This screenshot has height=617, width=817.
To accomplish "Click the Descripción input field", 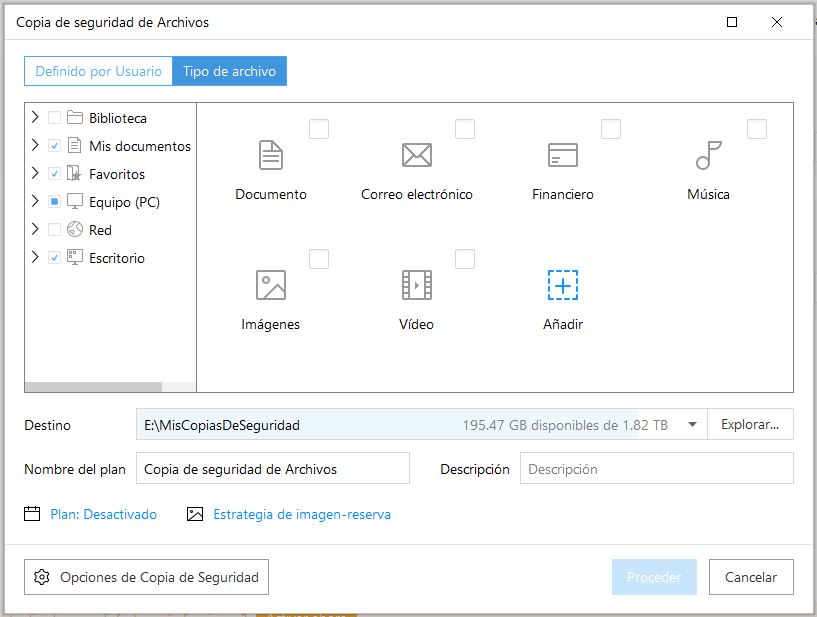I will [x=656, y=469].
